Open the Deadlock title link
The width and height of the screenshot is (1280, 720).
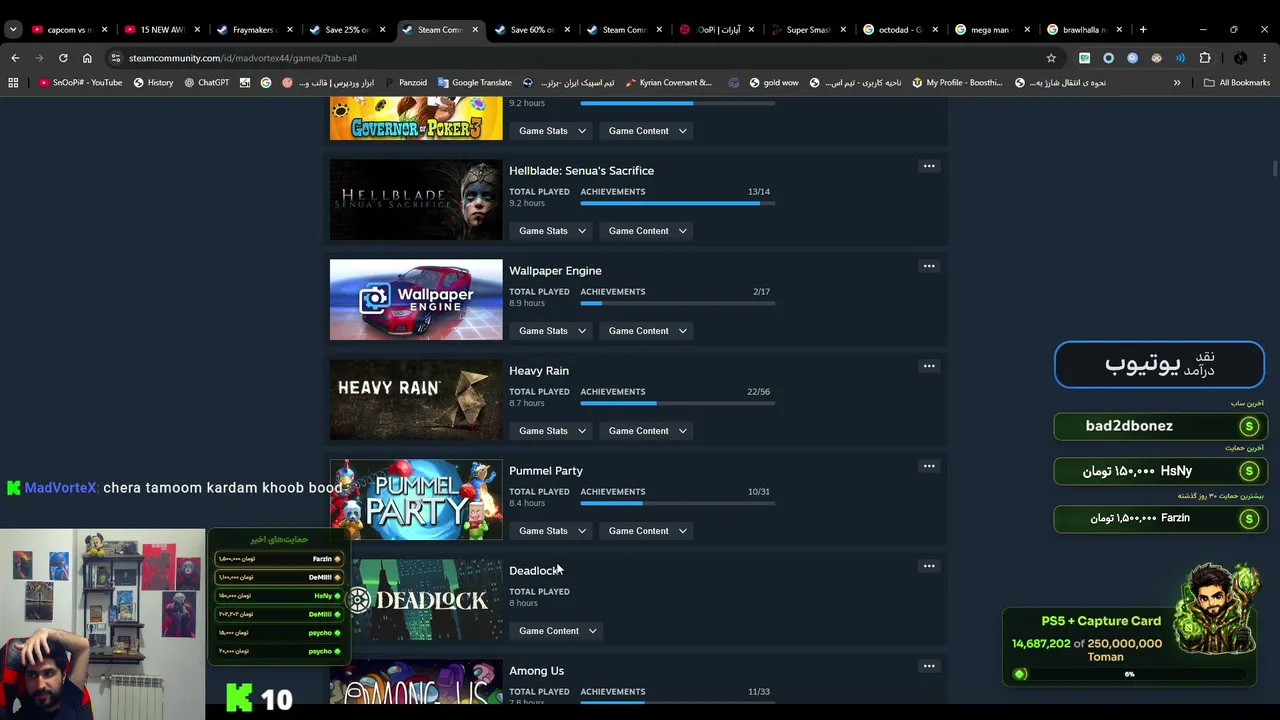536,571
